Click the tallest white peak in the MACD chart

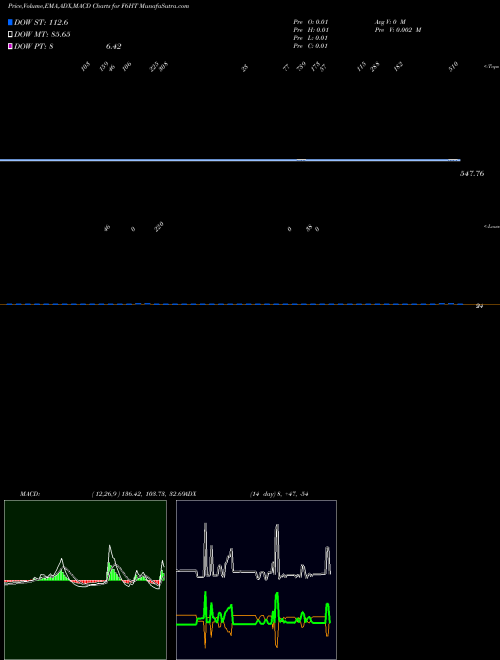click(x=110, y=546)
